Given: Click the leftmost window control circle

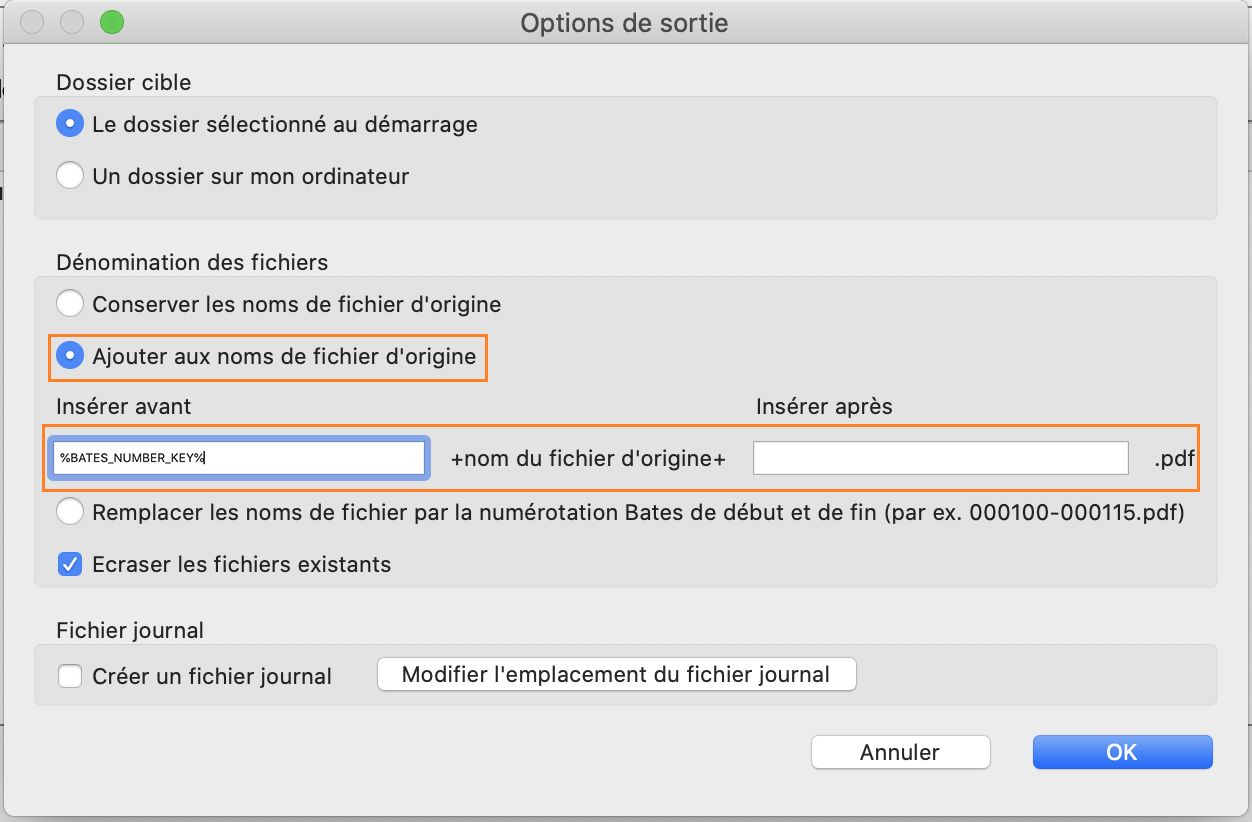Looking at the screenshot, I should coord(31,21).
